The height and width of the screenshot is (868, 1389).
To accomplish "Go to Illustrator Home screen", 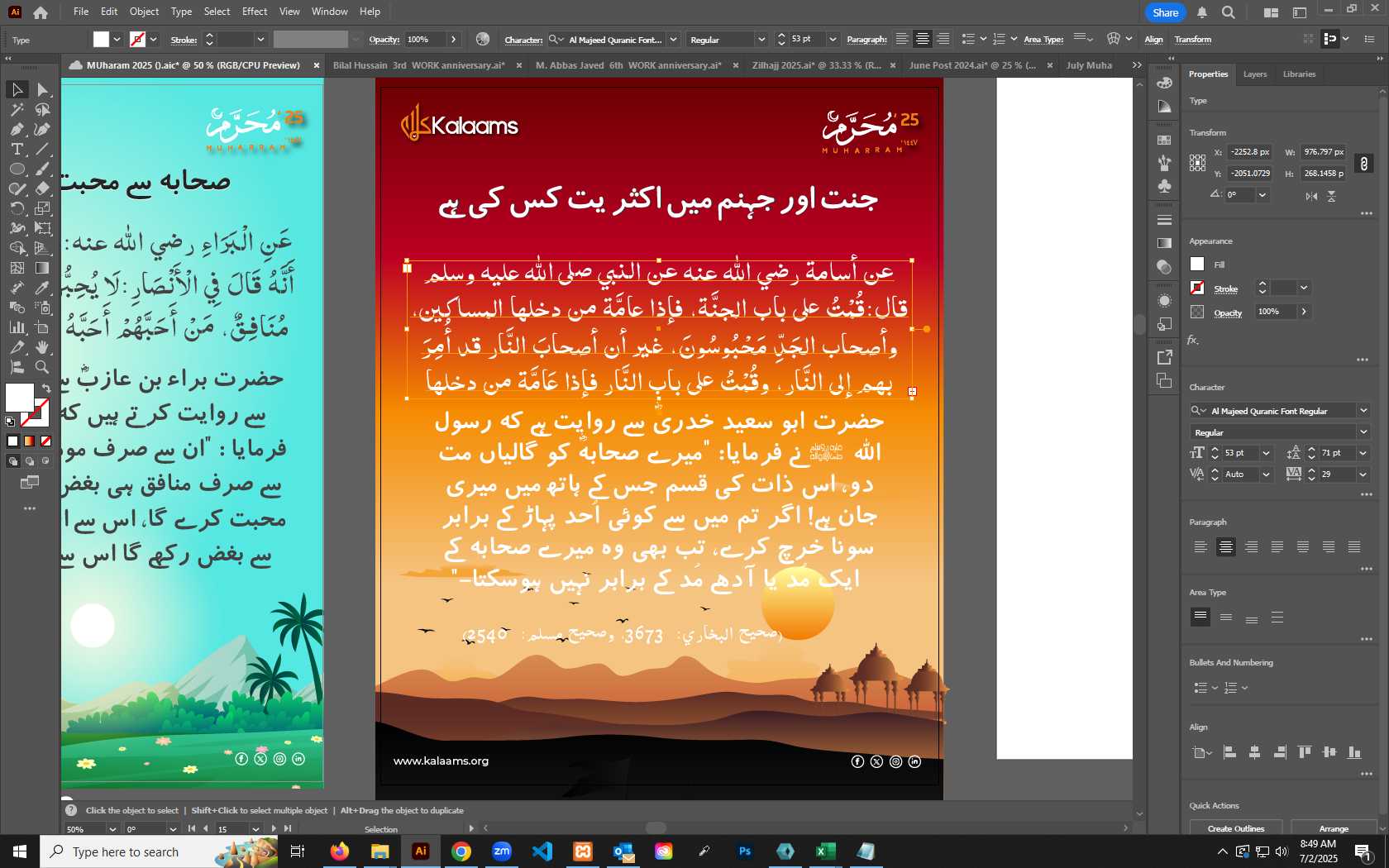I will coord(41,12).
